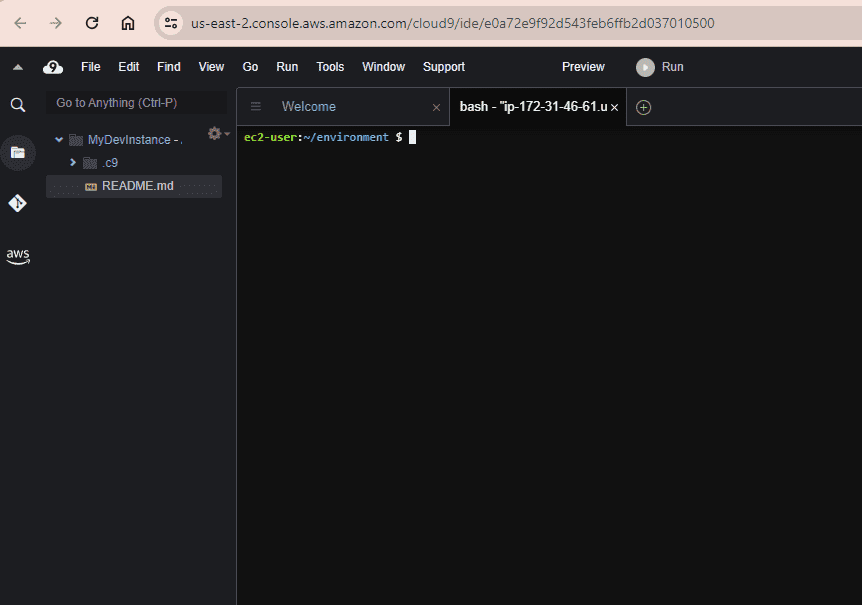Open the File menu
This screenshot has height=605, width=862.
pyautogui.click(x=91, y=67)
